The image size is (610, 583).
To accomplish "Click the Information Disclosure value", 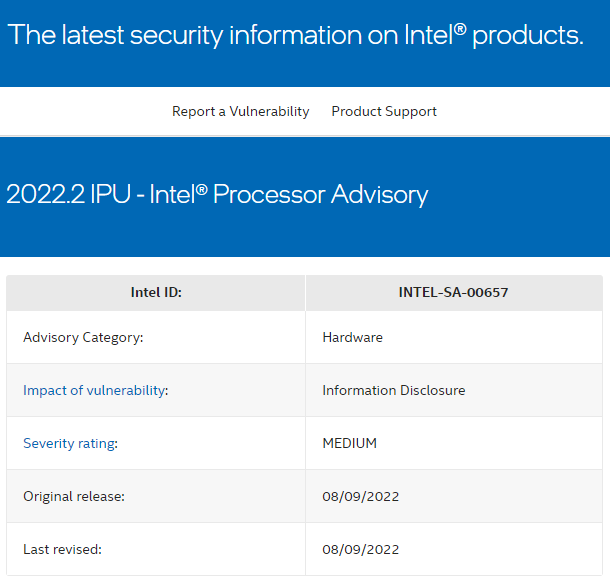I will 394,390.
